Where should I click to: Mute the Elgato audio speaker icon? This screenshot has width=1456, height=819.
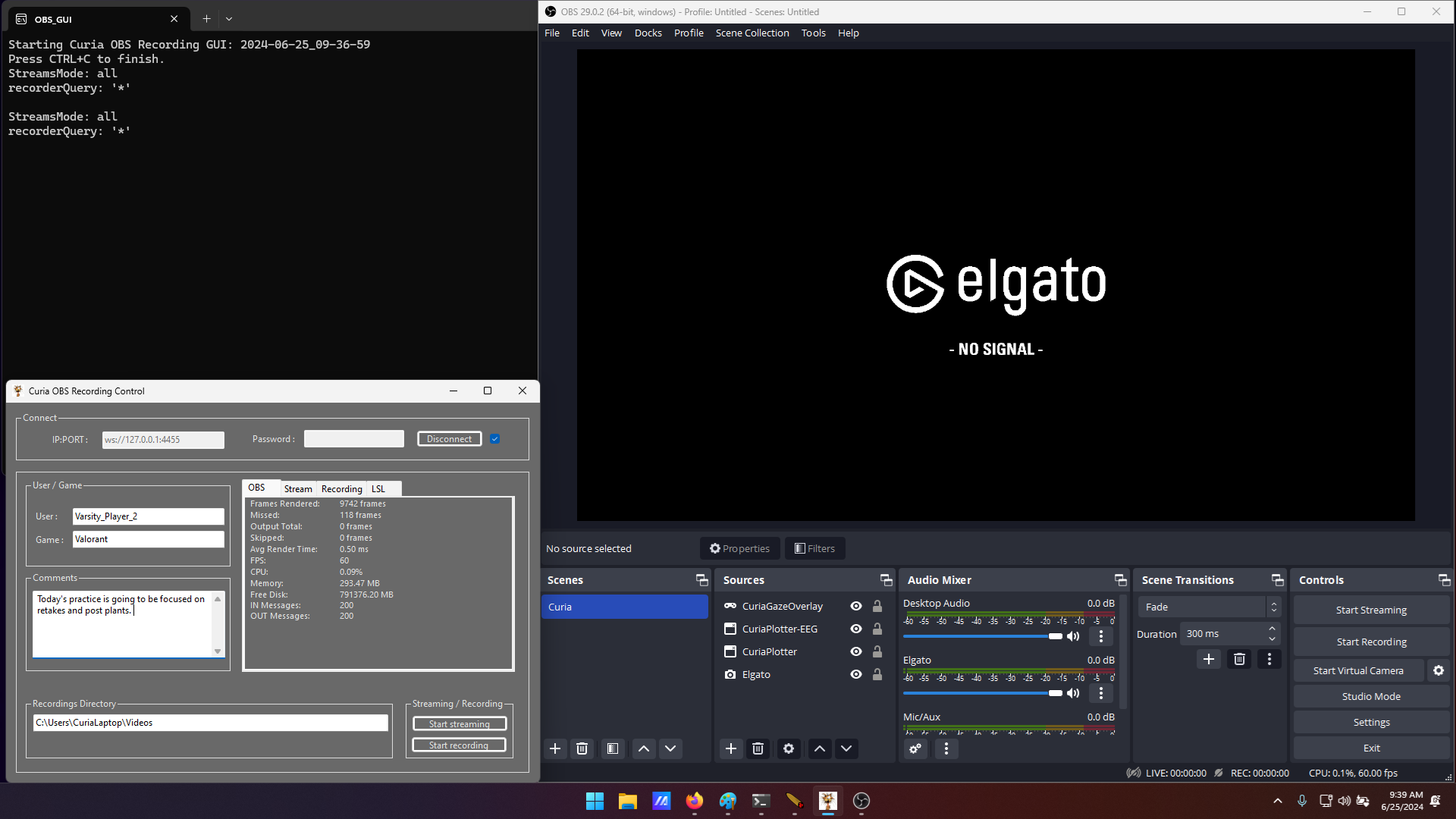coord(1073,693)
